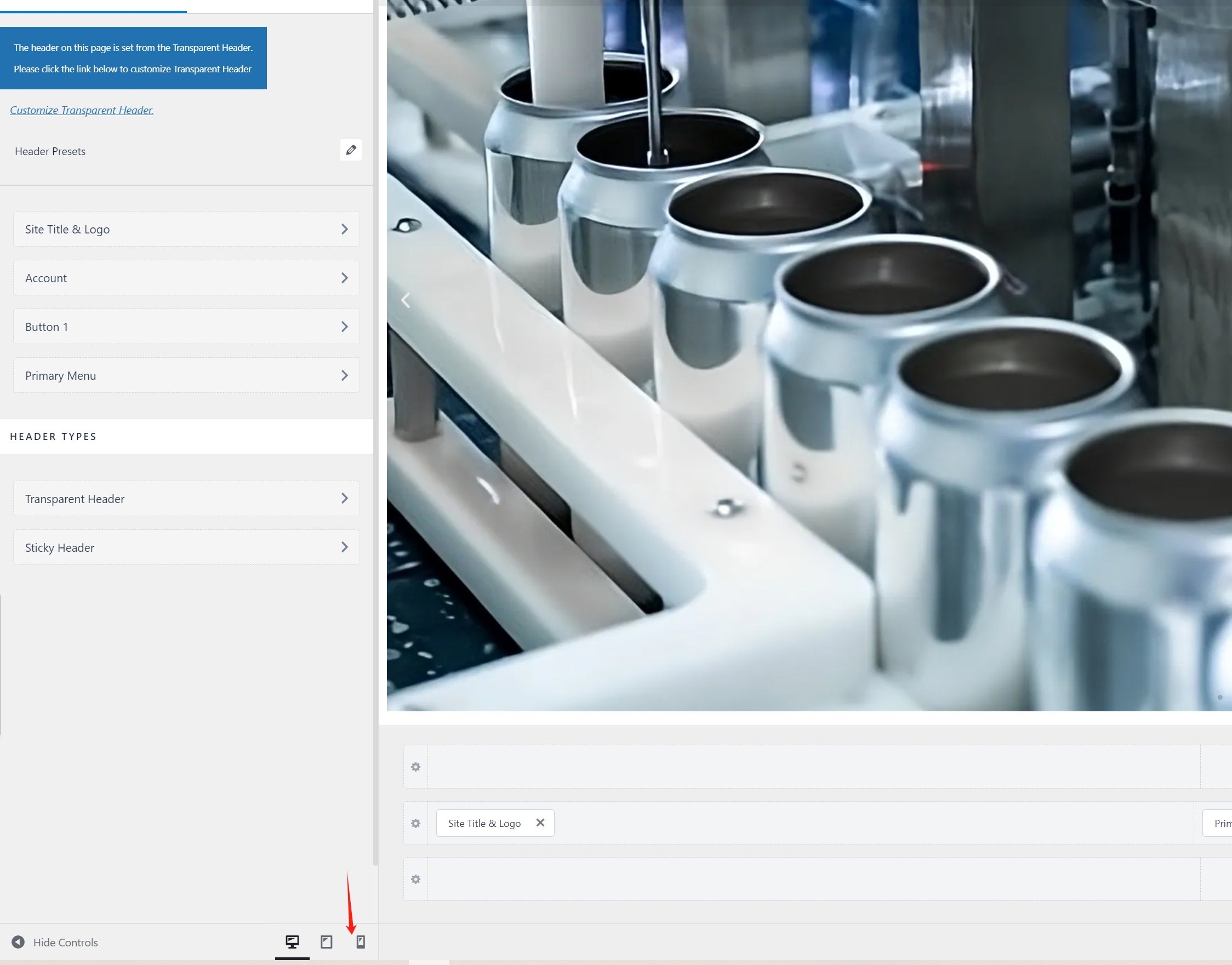Click the Hide Controls collapse arrow icon
1232x965 pixels.
coord(18,942)
